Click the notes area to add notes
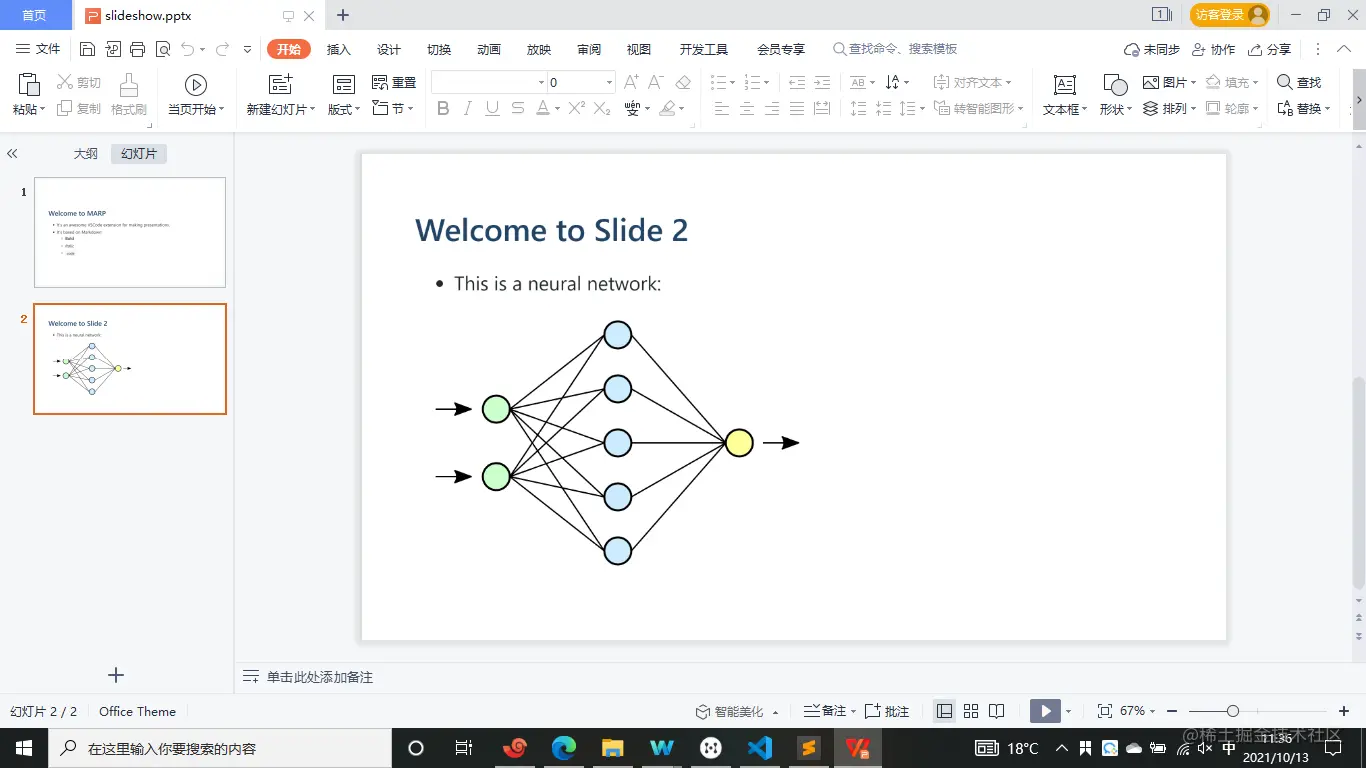This screenshot has height=768, width=1366. coord(320,677)
